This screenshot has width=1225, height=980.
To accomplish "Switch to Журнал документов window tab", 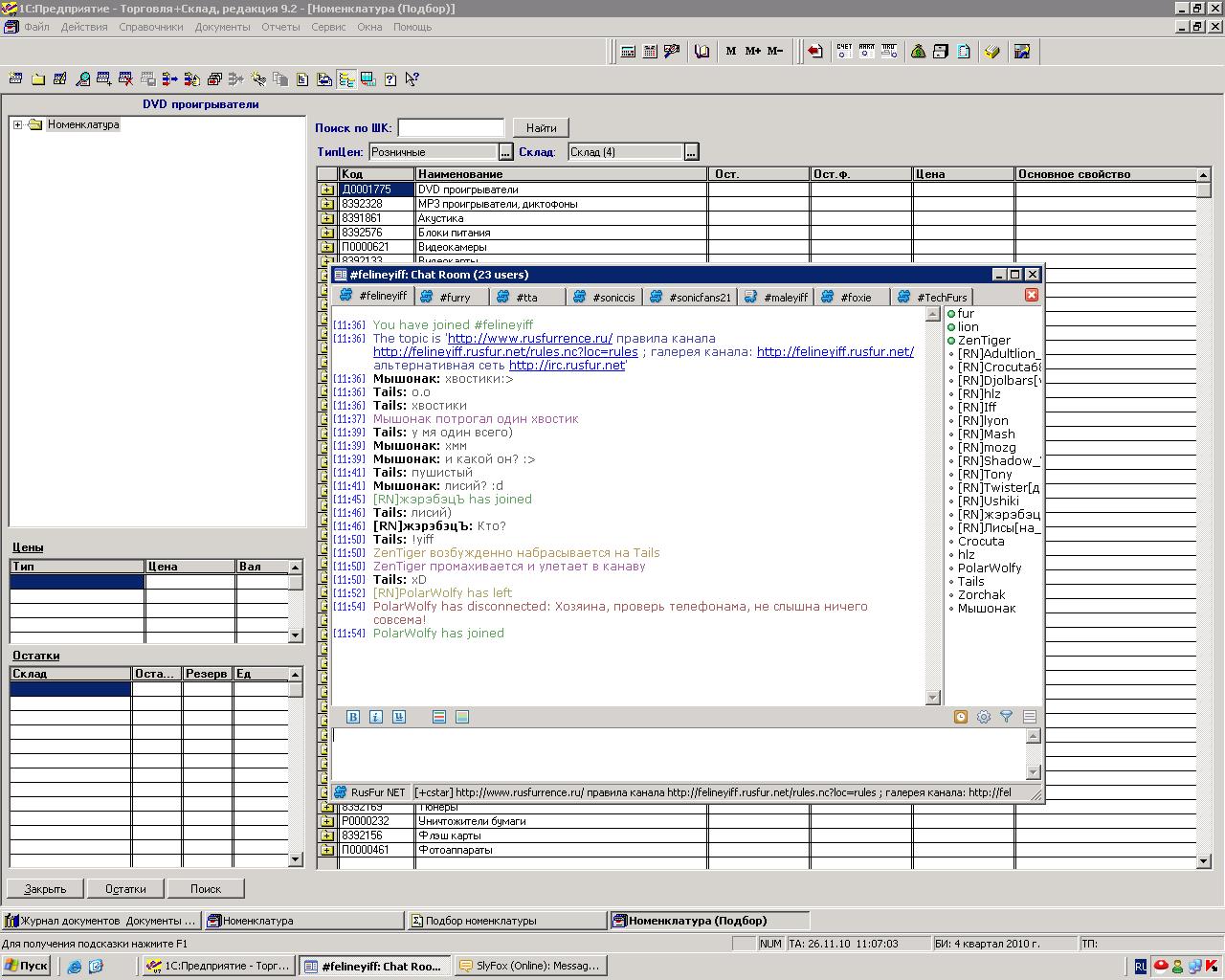I will click(101, 921).
